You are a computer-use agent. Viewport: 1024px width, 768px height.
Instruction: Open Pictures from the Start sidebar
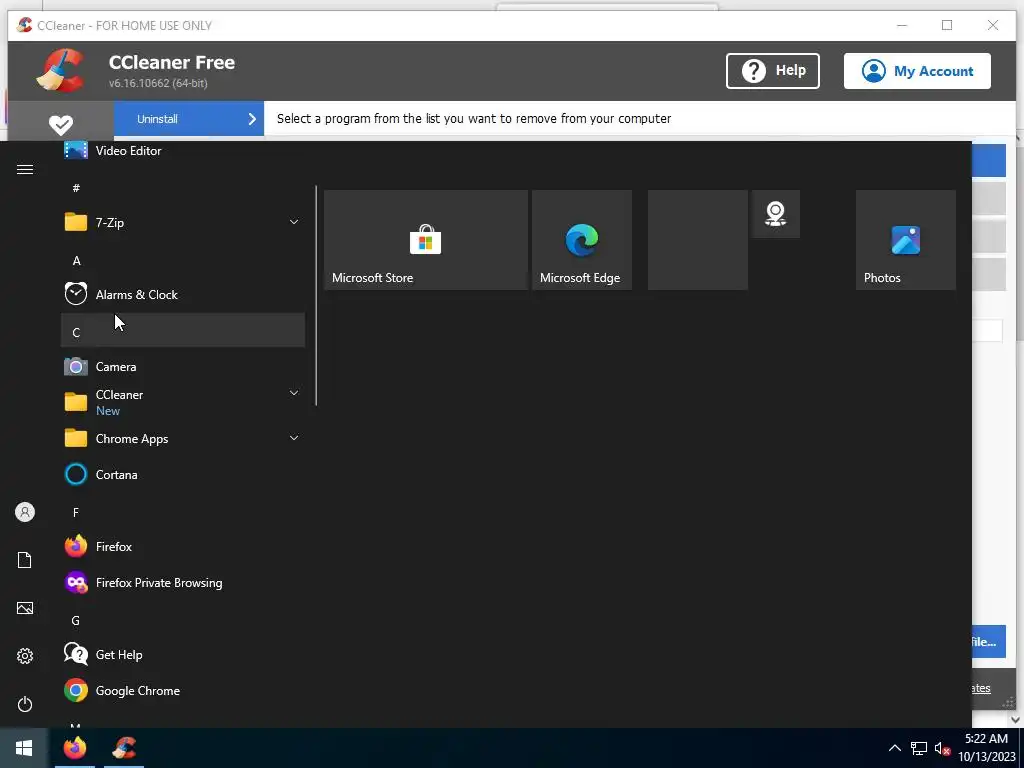point(25,608)
